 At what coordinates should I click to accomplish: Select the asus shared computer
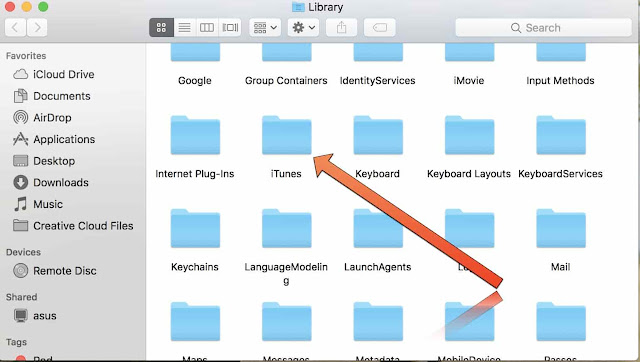pos(35,315)
